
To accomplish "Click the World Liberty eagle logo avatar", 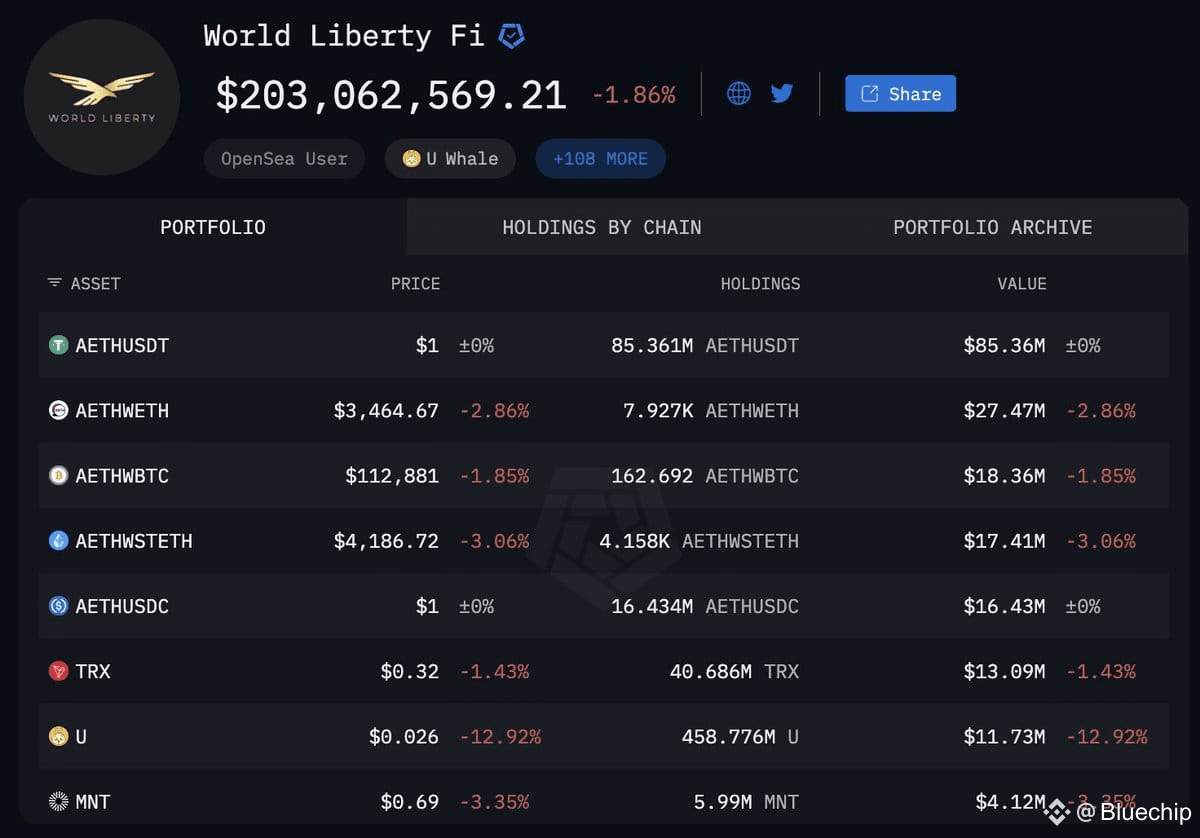I will click(x=102, y=97).
